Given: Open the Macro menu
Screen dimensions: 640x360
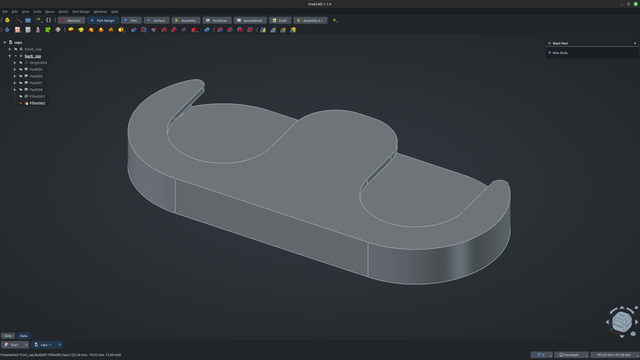Looking at the screenshot, I should (x=50, y=12).
